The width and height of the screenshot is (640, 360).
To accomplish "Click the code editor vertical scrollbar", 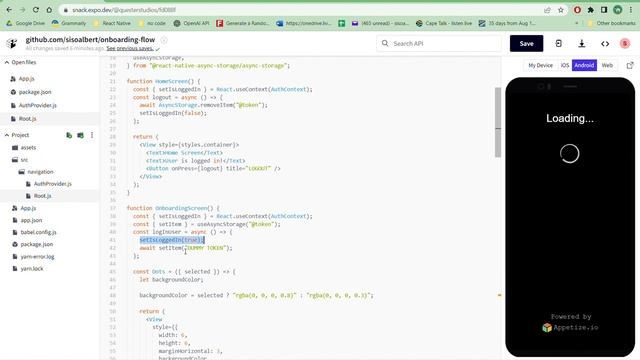I will point(498,122).
